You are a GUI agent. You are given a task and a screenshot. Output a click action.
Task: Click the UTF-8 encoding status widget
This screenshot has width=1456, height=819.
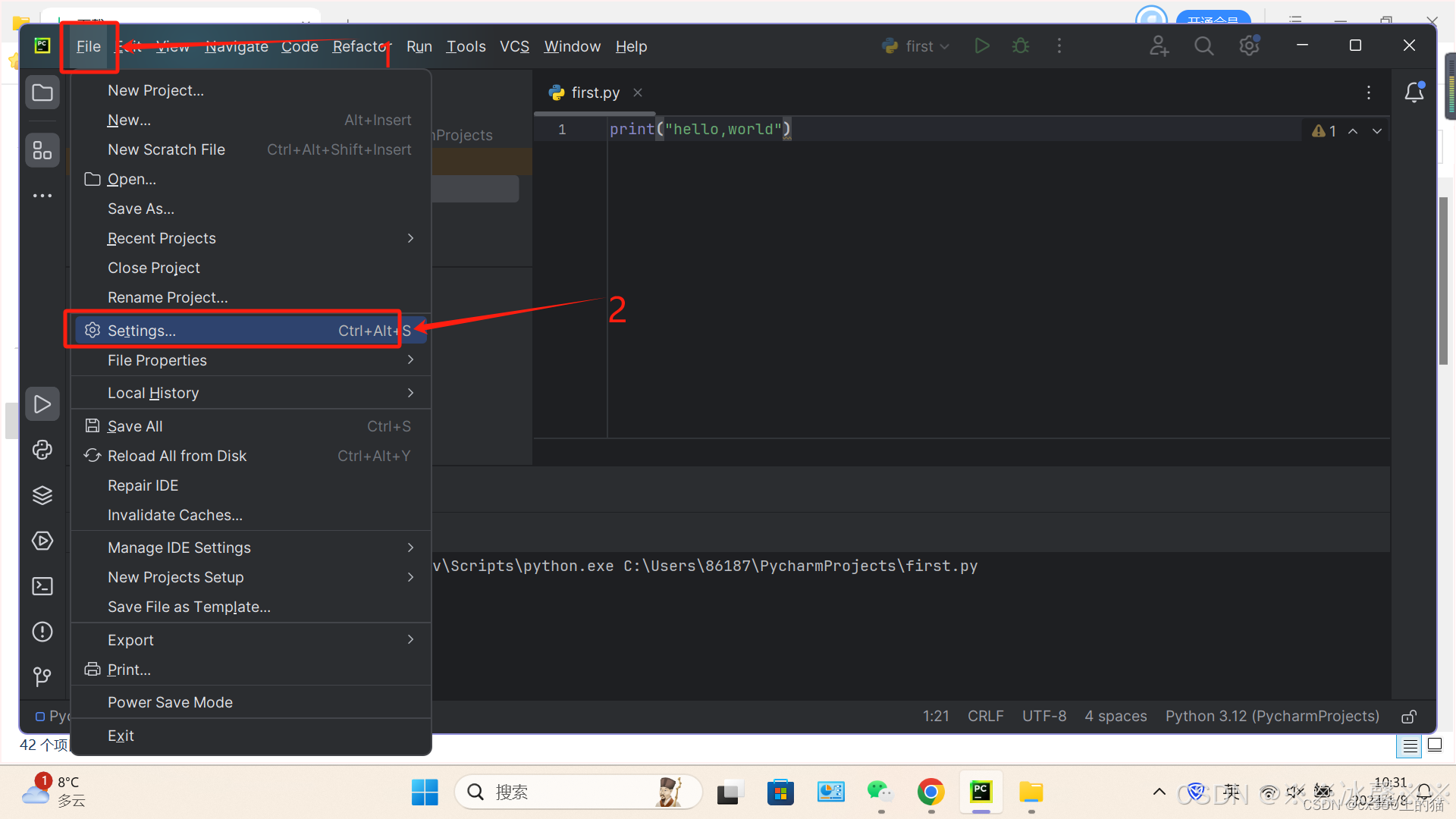pyautogui.click(x=1043, y=717)
